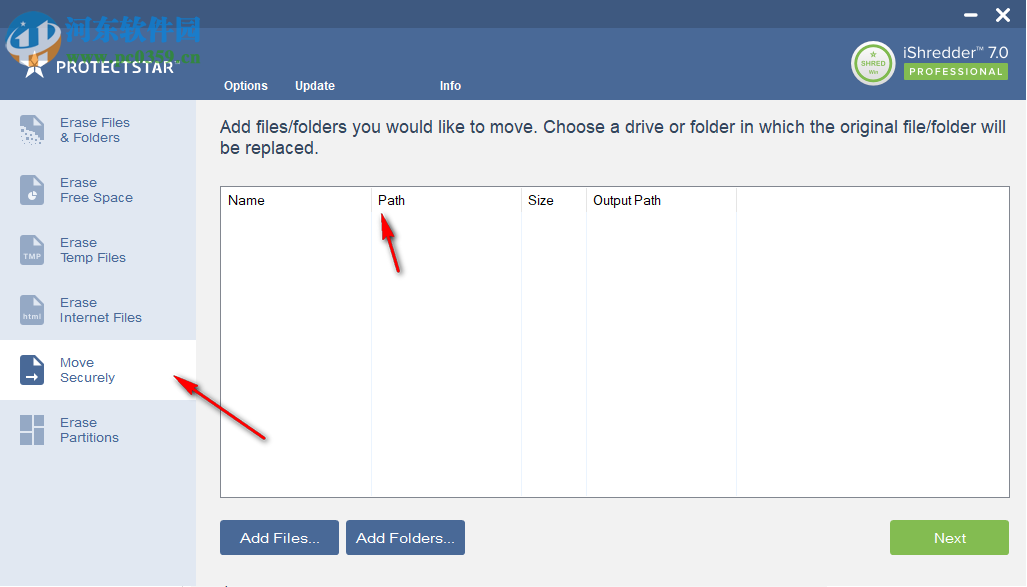Click the Size column header
The height and width of the screenshot is (587, 1027).
click(540, 201)
